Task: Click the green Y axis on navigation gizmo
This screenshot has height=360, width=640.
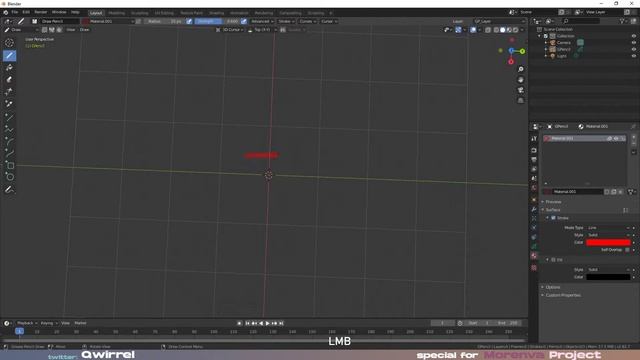Action: click(522, 51)
